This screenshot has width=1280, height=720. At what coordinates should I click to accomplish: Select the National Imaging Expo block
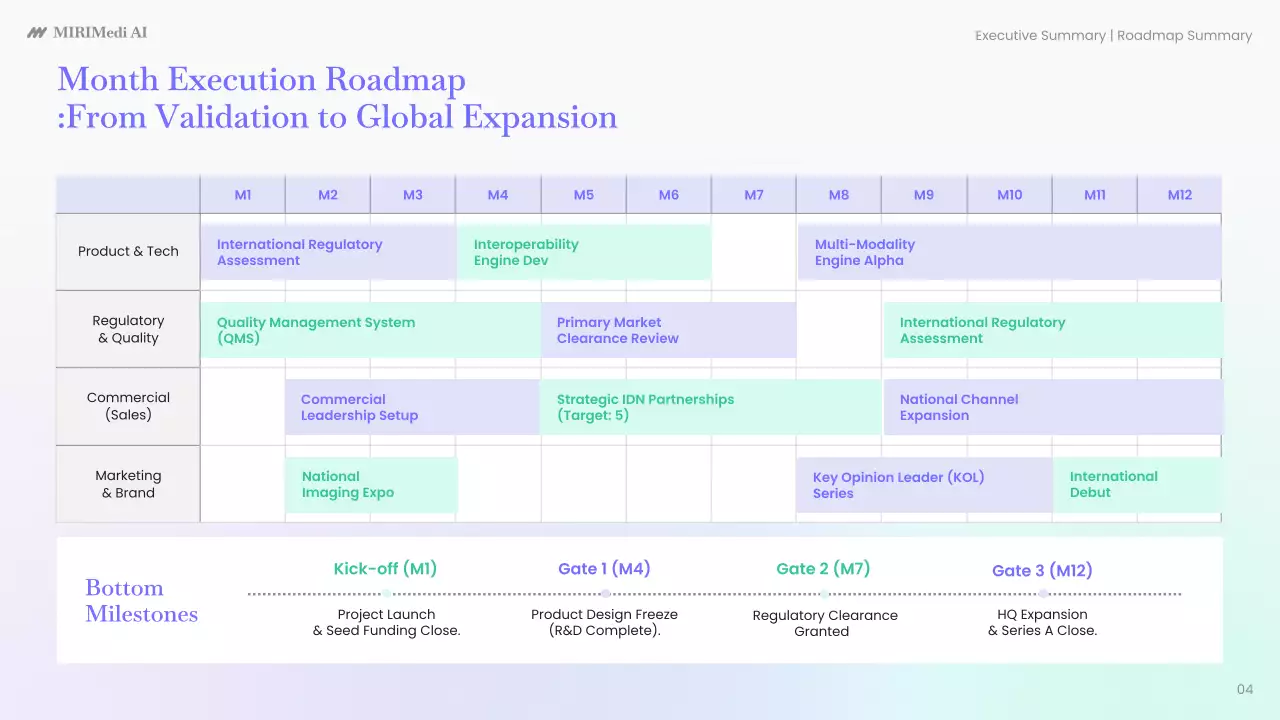pos(371,485)
